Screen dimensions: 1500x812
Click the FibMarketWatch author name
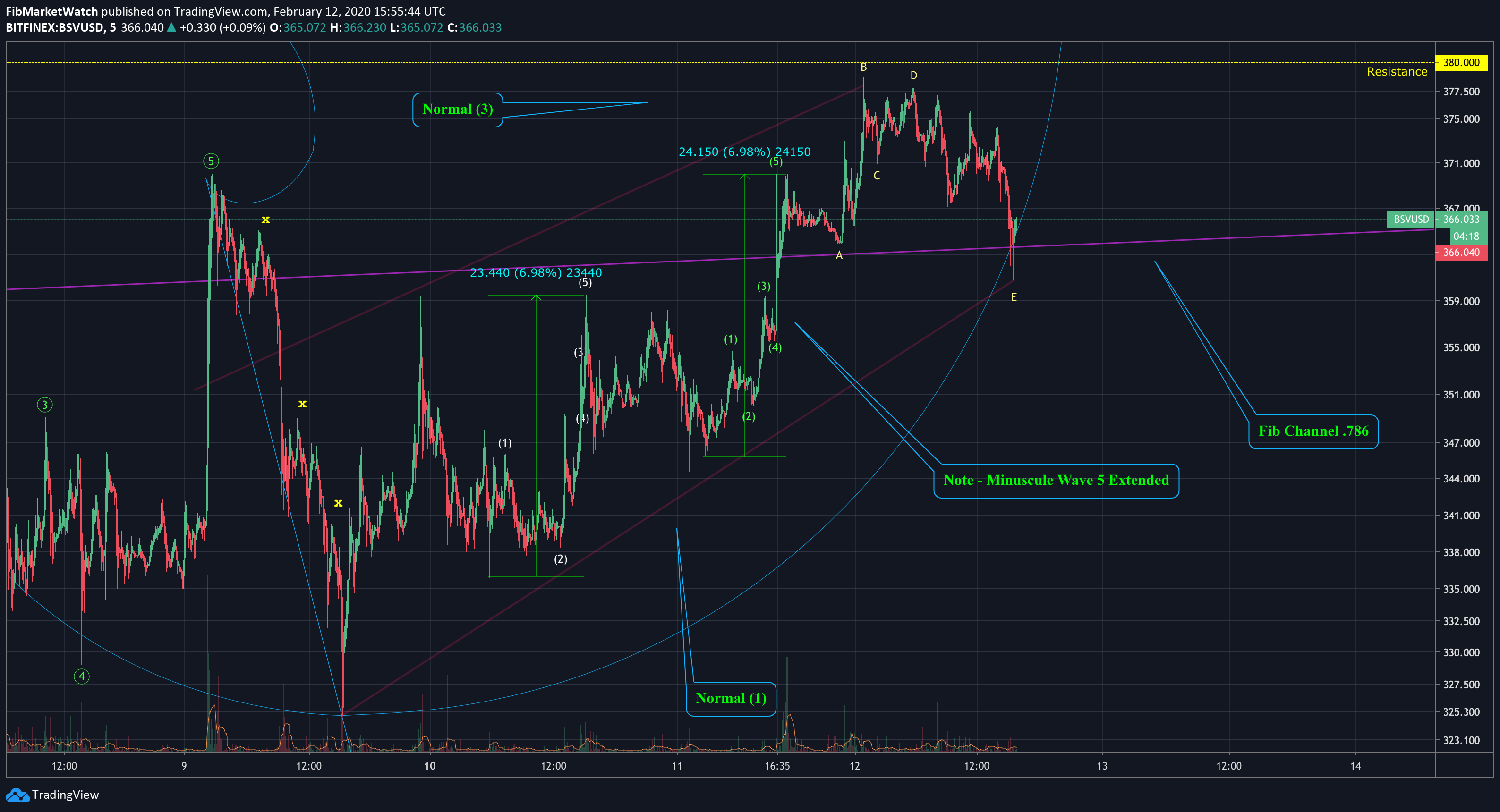click(x=51, y=12)
